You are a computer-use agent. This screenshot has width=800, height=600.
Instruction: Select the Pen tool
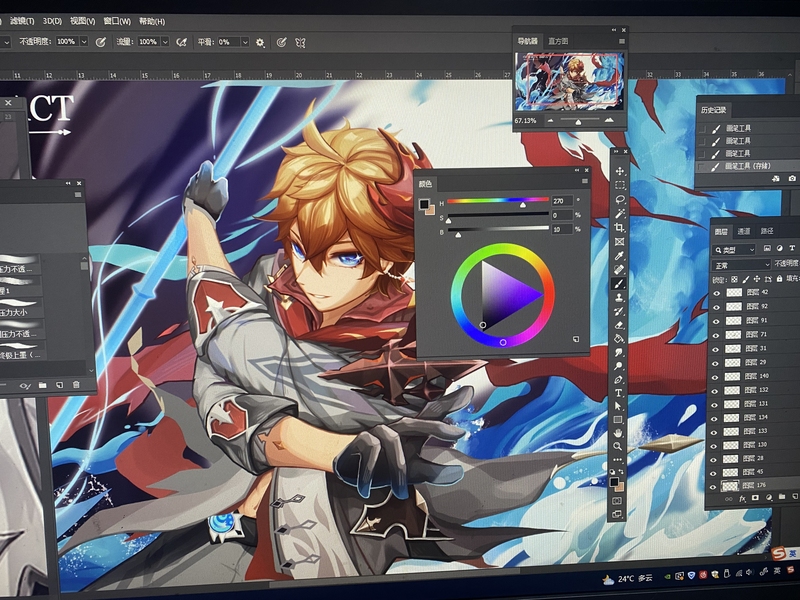point(618,380)
